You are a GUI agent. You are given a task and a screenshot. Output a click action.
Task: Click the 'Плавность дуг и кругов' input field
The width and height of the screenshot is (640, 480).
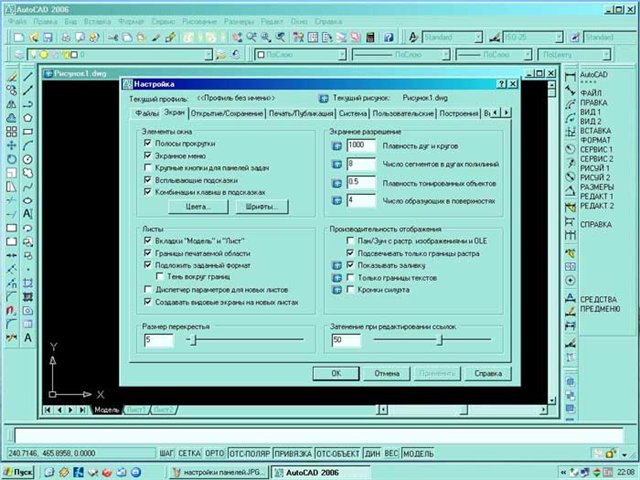click(362, 146)
